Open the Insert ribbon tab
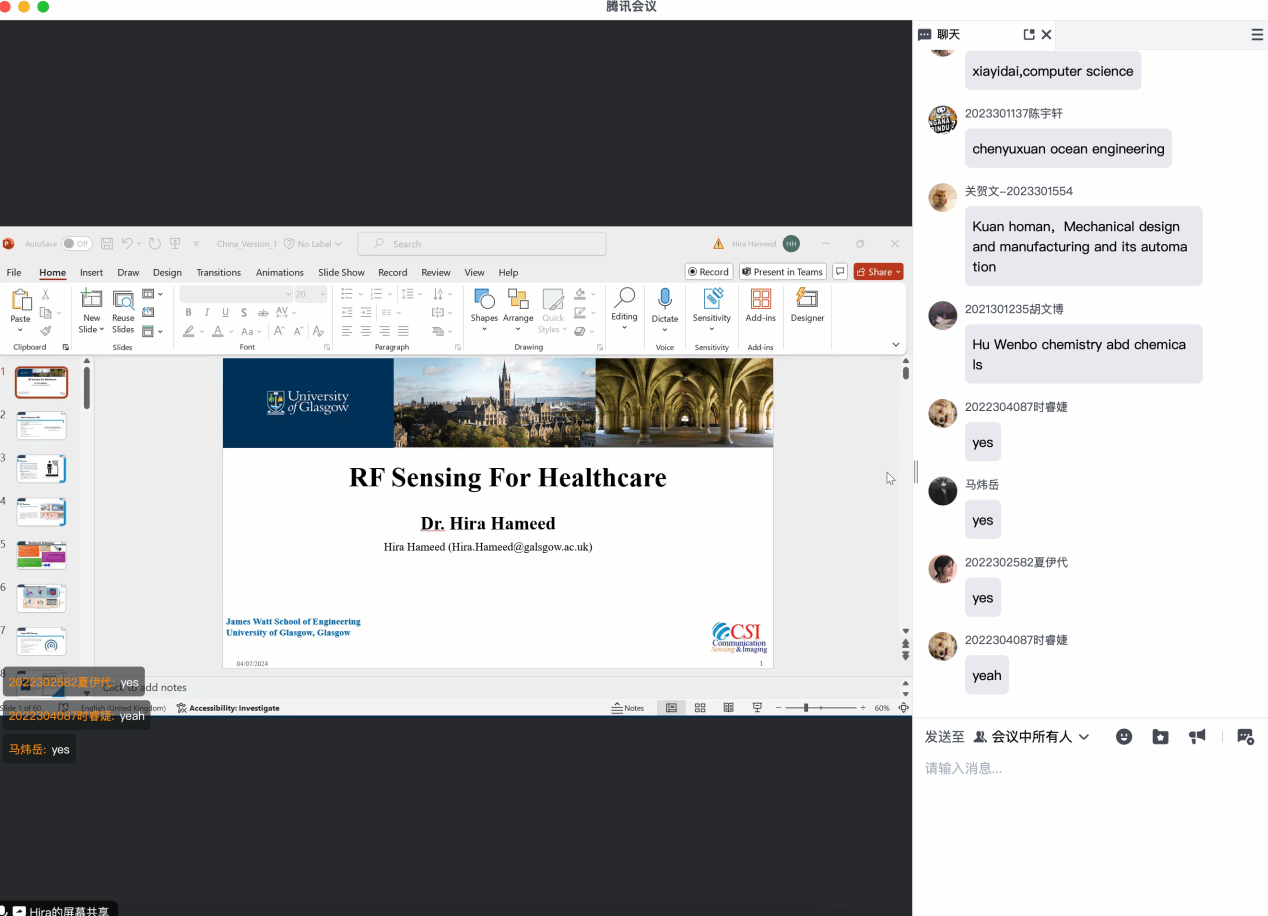Screen dimensions: 1268x916 91,272
